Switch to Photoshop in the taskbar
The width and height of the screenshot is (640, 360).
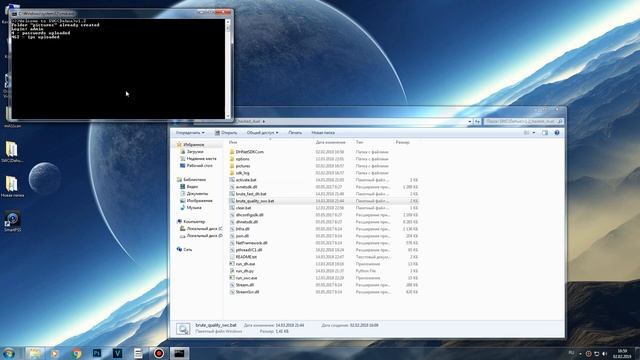[x=97, y=353]
